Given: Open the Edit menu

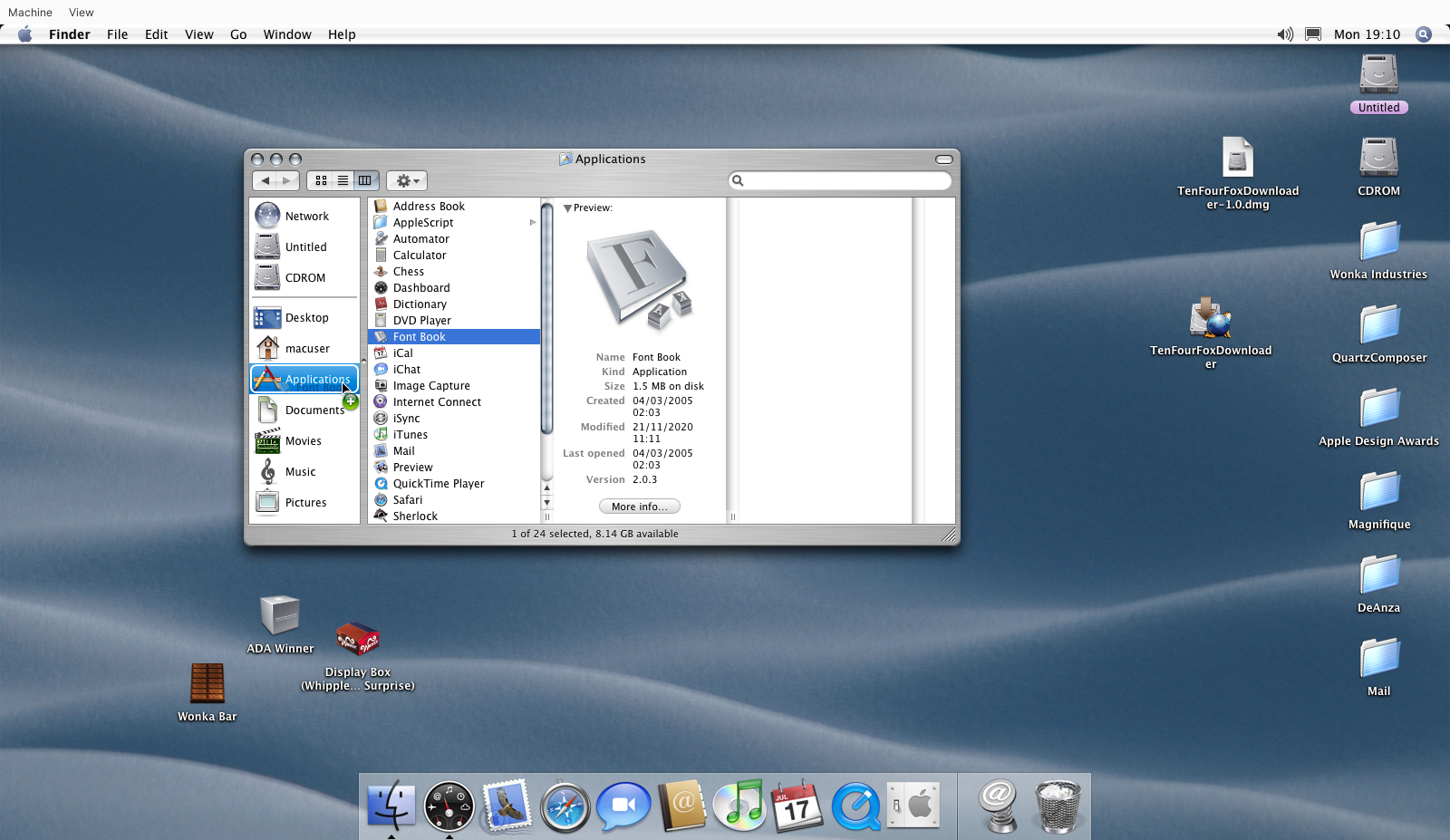Looking at the screenshot, I should (157, 34).
